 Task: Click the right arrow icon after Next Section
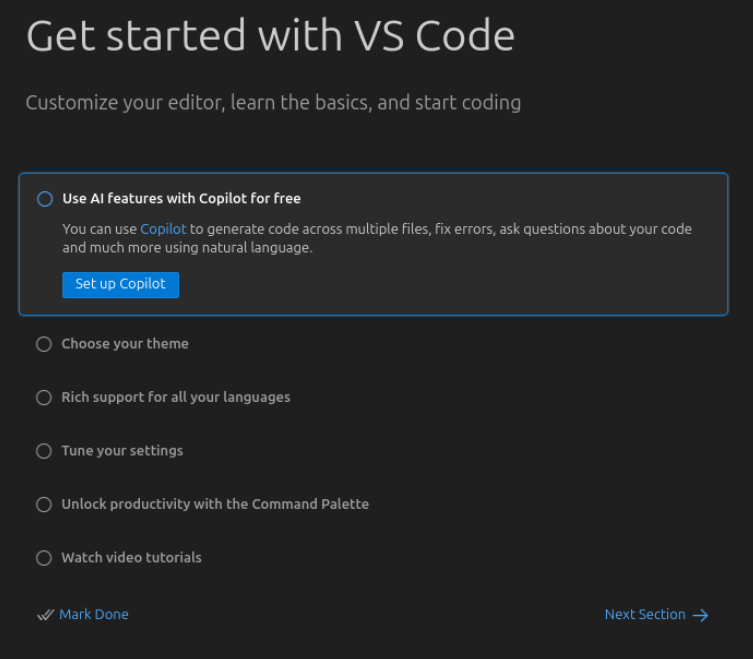[701, 615]
